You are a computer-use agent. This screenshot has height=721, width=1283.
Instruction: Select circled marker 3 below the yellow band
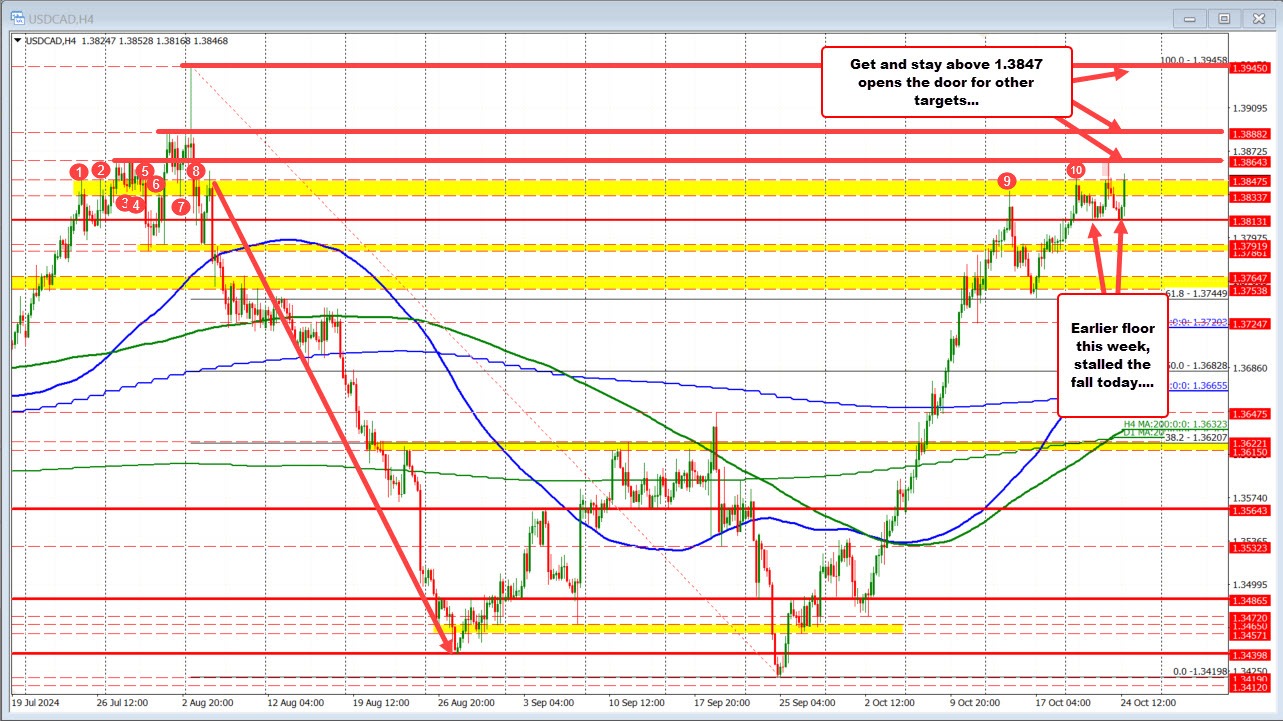tap(124, 203)
